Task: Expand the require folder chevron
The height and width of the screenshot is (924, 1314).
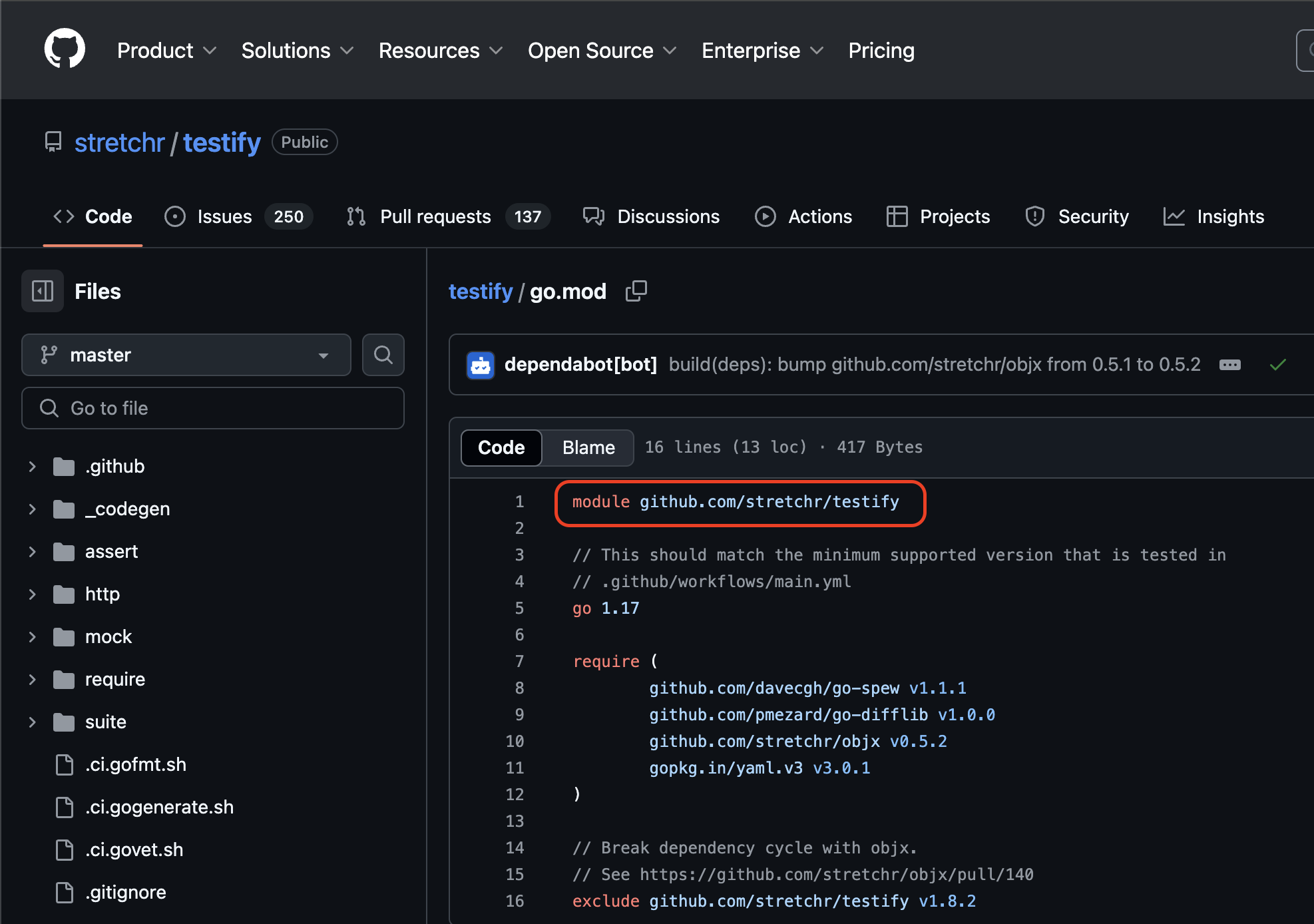Action: 32,680
